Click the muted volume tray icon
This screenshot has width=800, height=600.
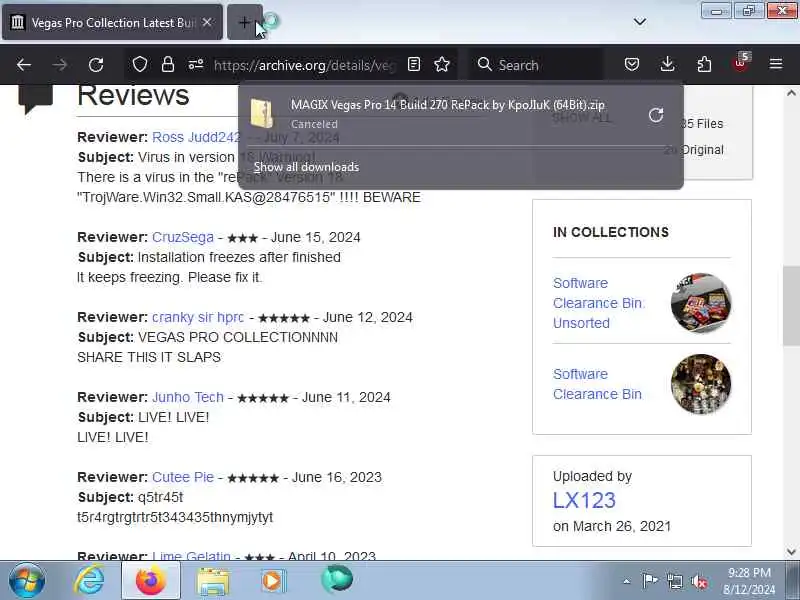coord(699,581)
